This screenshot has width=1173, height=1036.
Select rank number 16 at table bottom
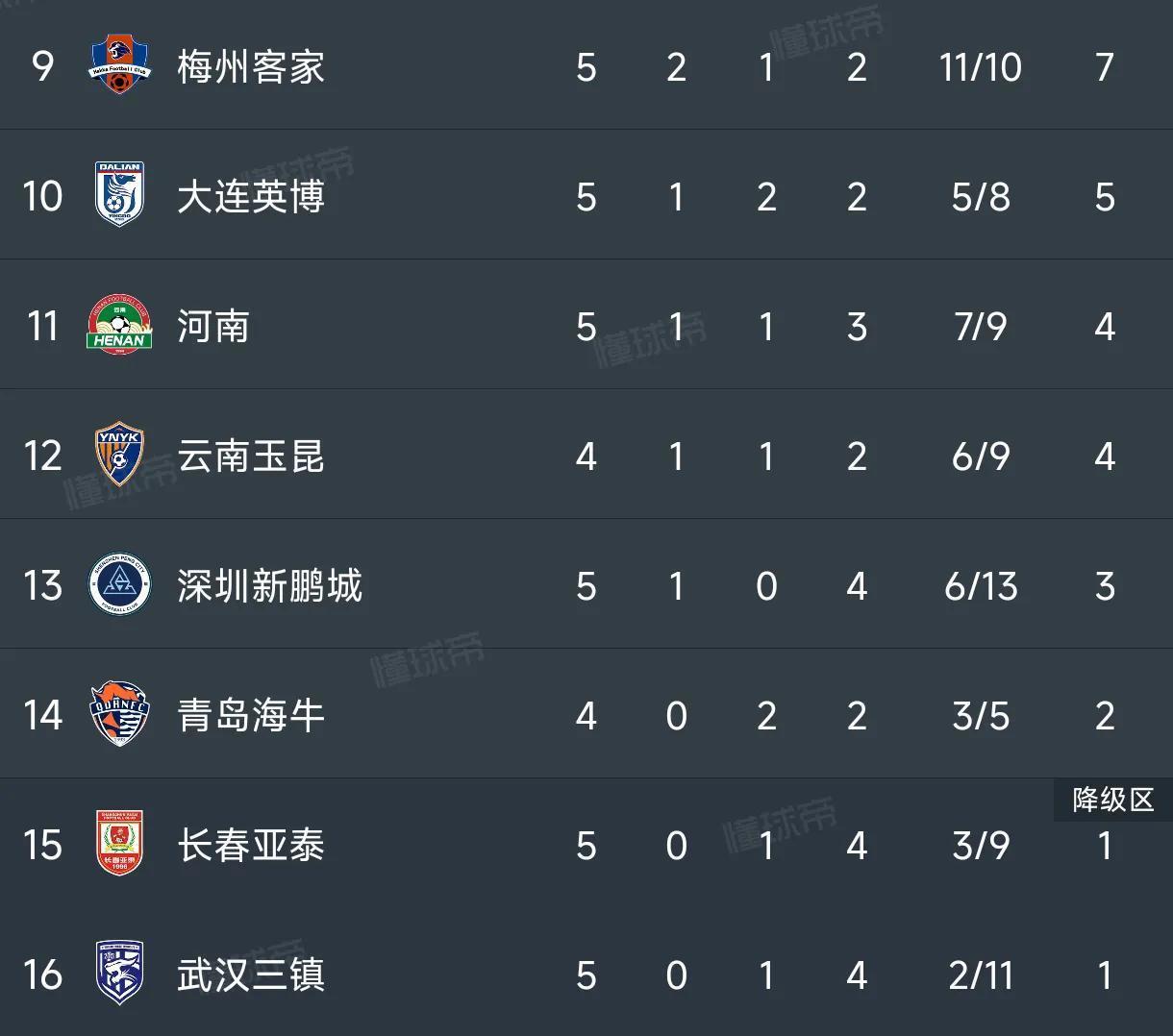[42, 975]
